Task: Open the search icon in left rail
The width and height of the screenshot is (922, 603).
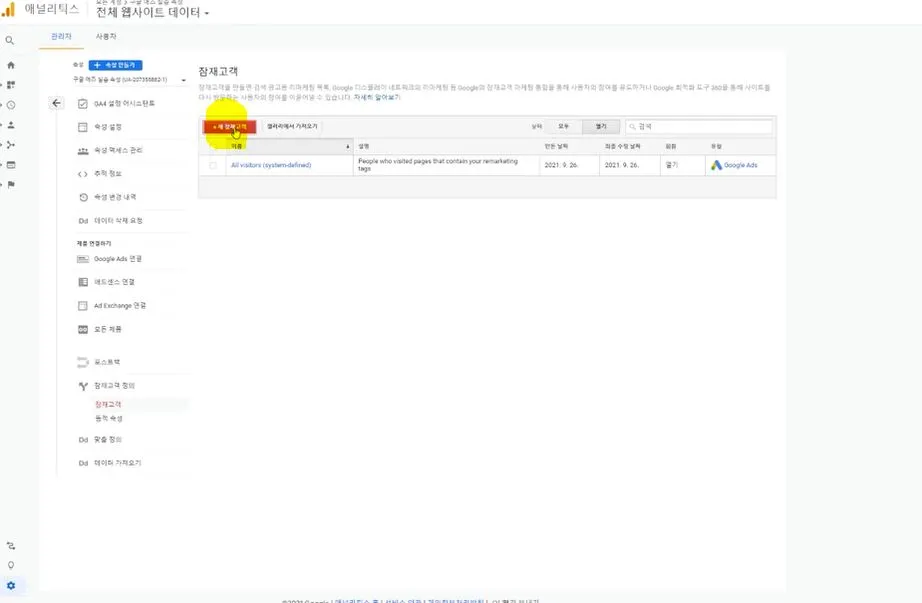Action: tap(9, 41)
